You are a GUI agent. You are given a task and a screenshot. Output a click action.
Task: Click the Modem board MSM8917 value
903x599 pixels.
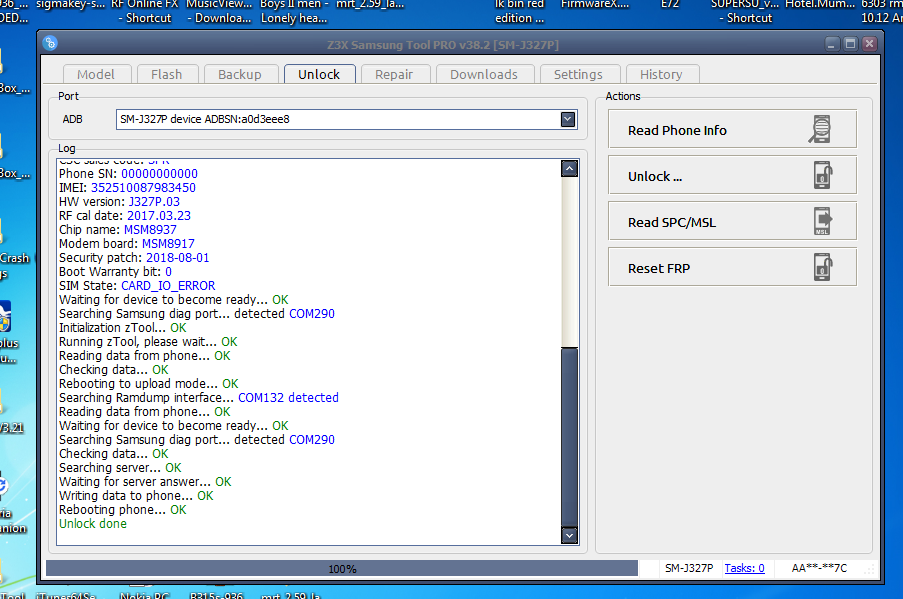[168, 244]
